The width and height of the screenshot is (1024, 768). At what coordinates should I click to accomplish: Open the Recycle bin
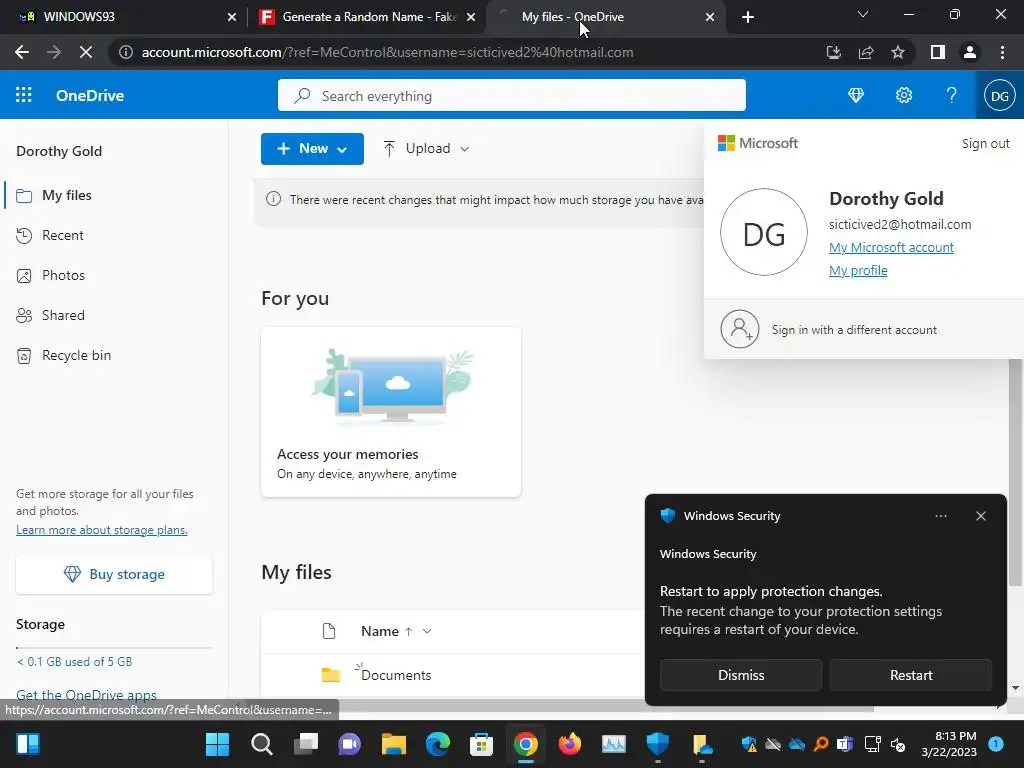[114, 355]
